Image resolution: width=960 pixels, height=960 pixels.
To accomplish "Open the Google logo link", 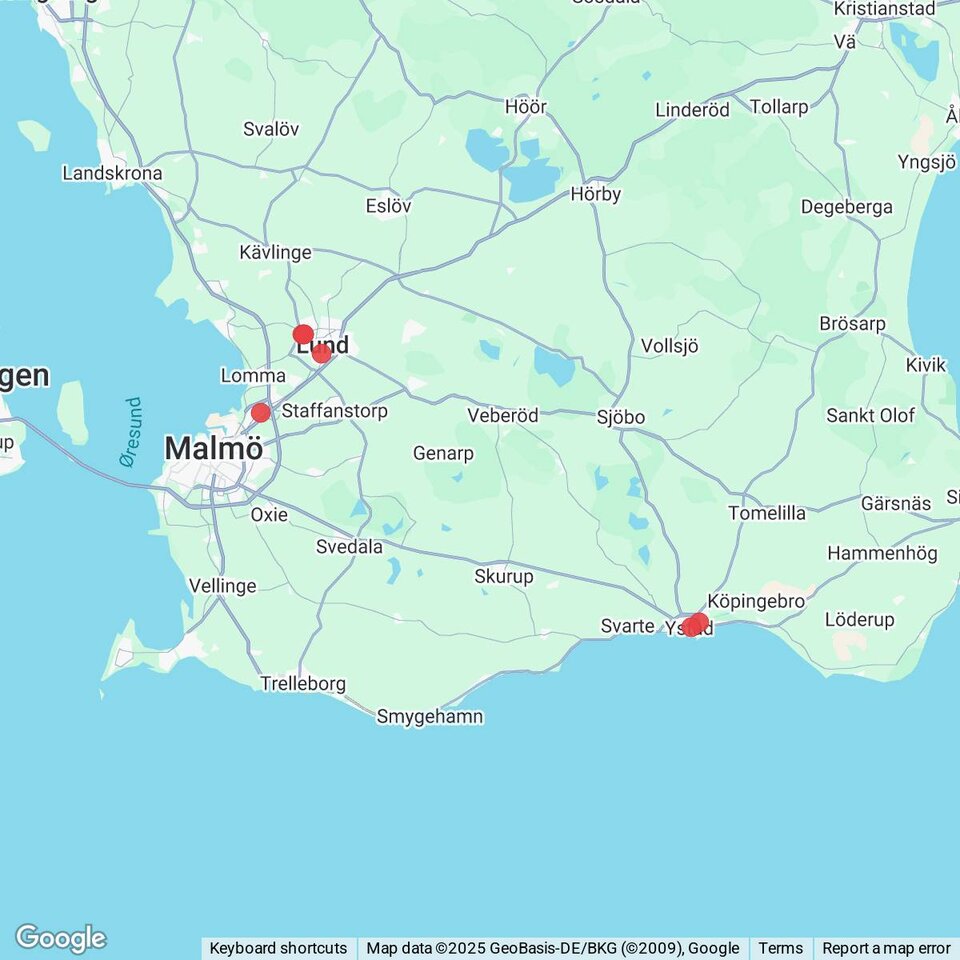I will 61,939.
